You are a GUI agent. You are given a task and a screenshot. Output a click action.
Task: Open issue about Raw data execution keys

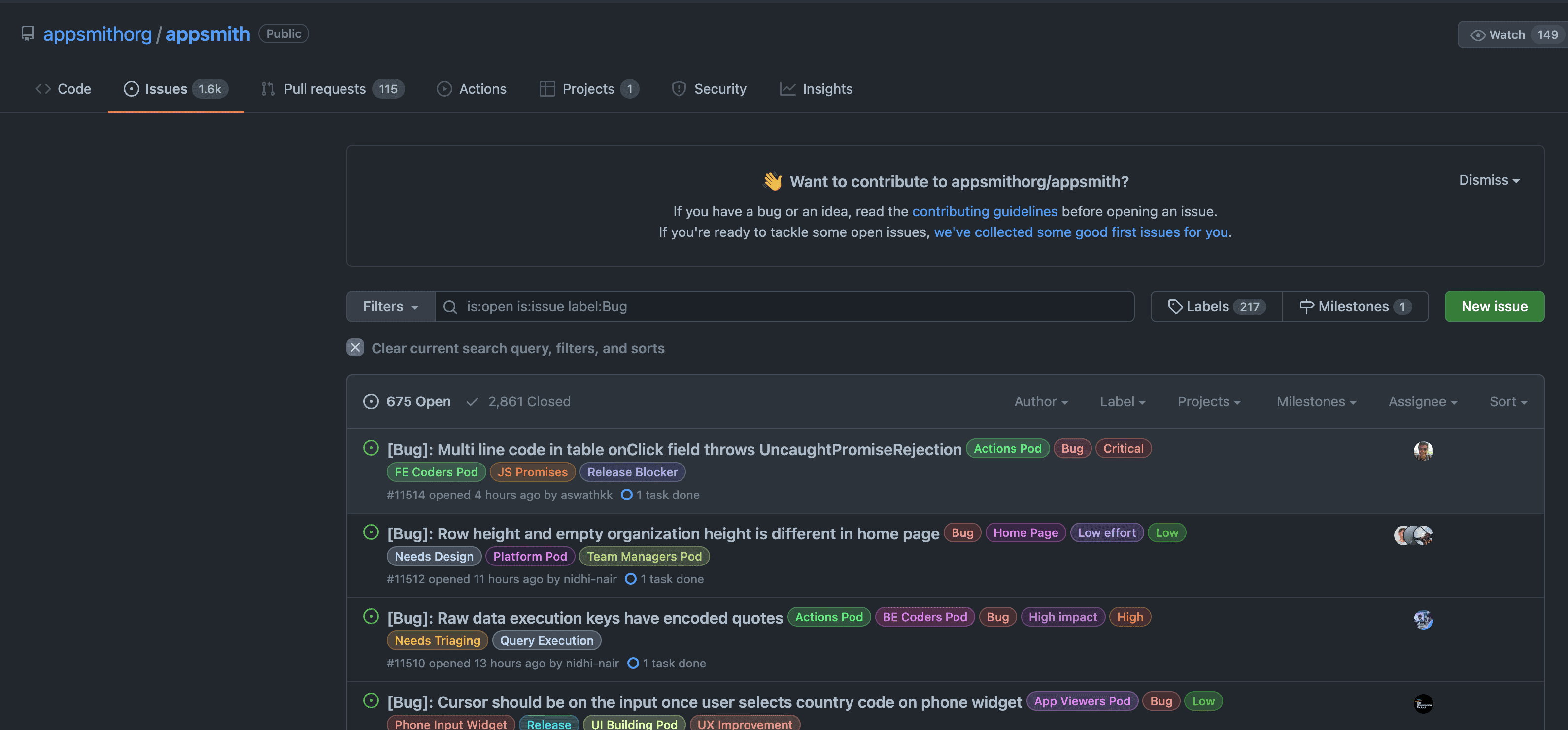(585, 618)
